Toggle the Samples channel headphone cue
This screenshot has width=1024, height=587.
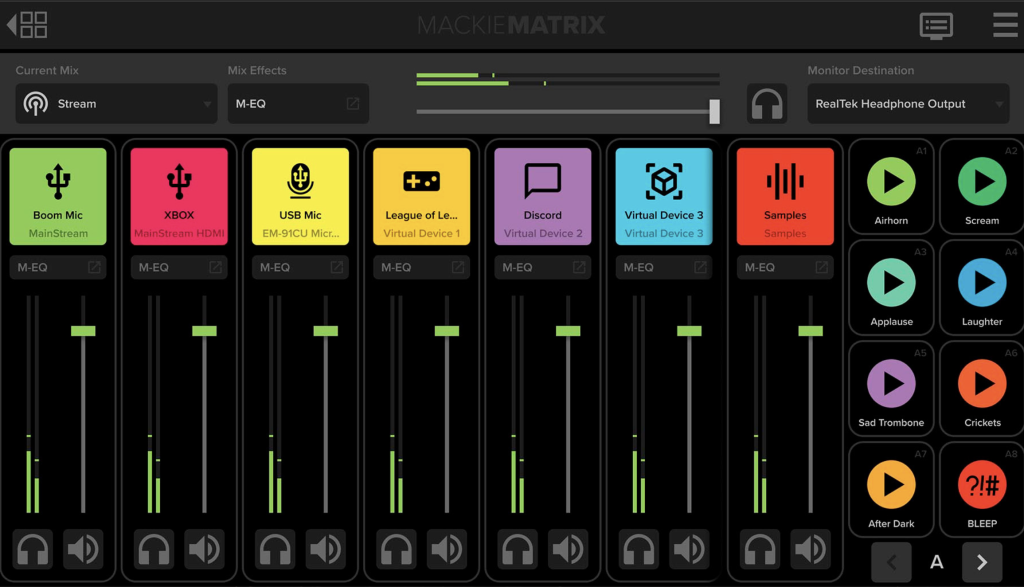click(760, 549)
